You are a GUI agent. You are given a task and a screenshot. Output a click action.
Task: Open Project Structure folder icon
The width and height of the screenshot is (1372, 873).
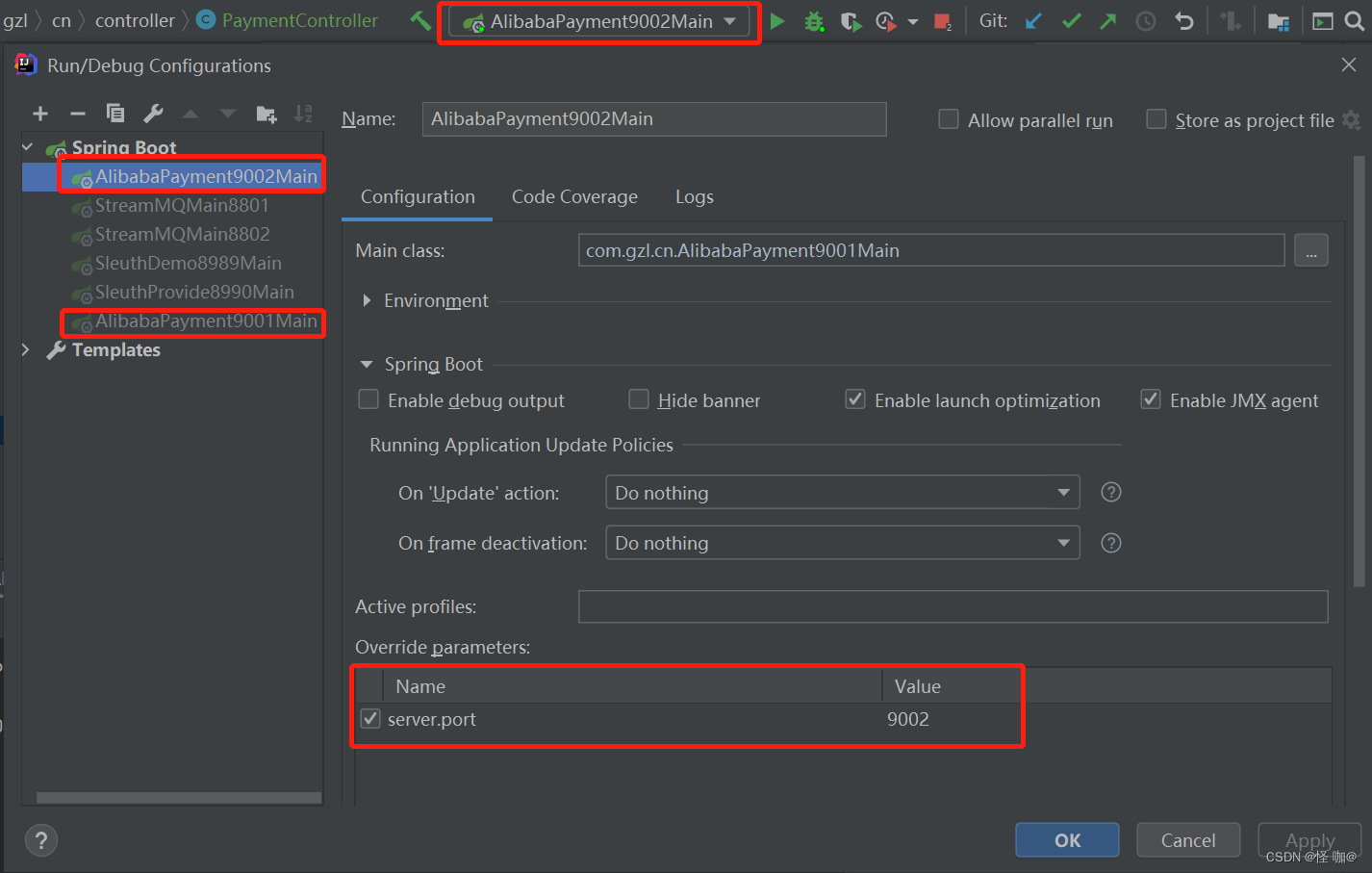pyautogui.click(x=1278, y=21)
